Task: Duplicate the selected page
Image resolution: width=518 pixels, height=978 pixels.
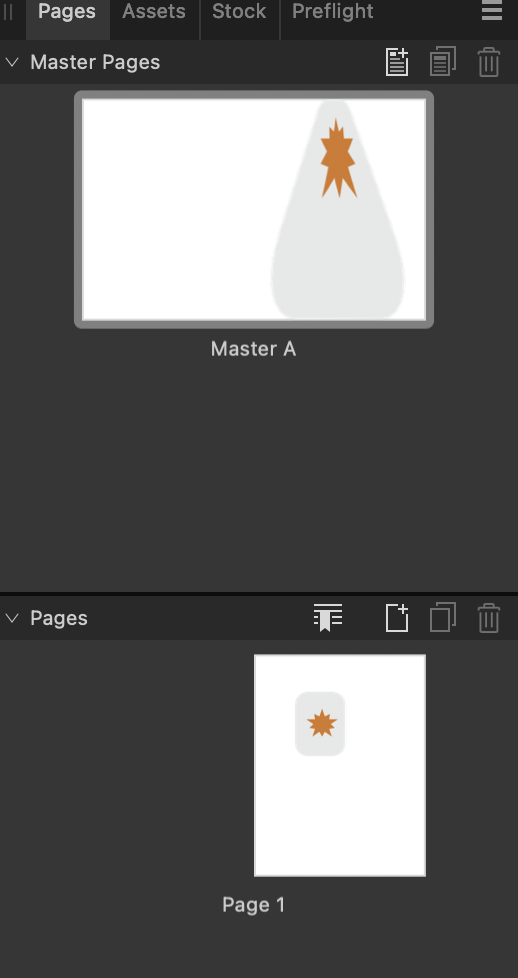Action: tap(443, 617)
